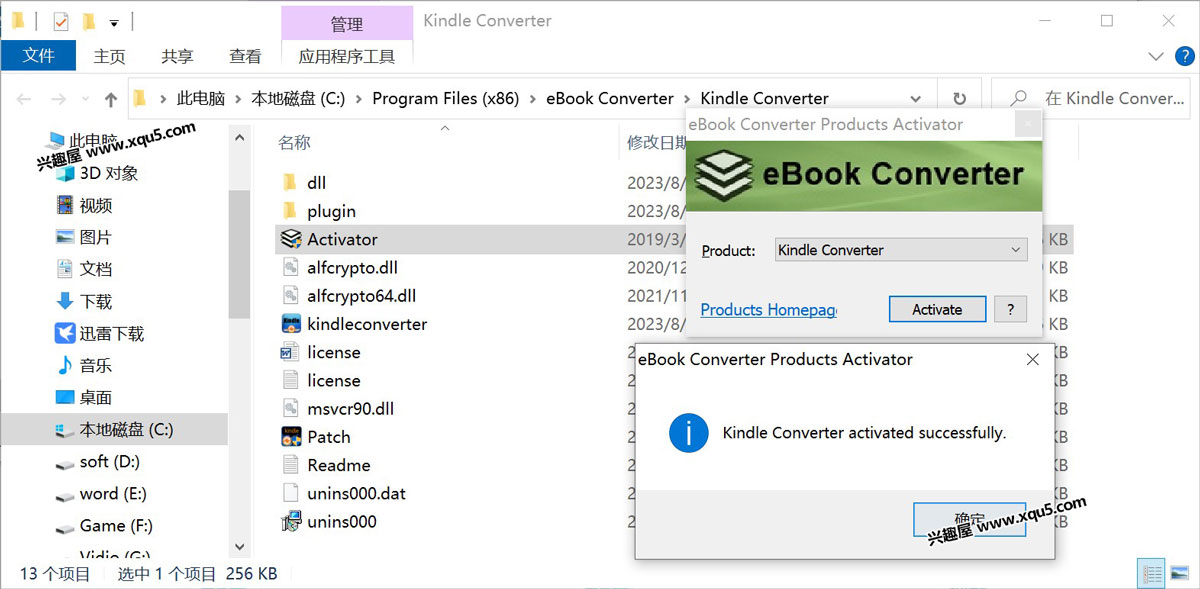The height and width of the screenshot is (589, 1200).
Task: Open the 主页 home tab
Action: tap(109, 57)
